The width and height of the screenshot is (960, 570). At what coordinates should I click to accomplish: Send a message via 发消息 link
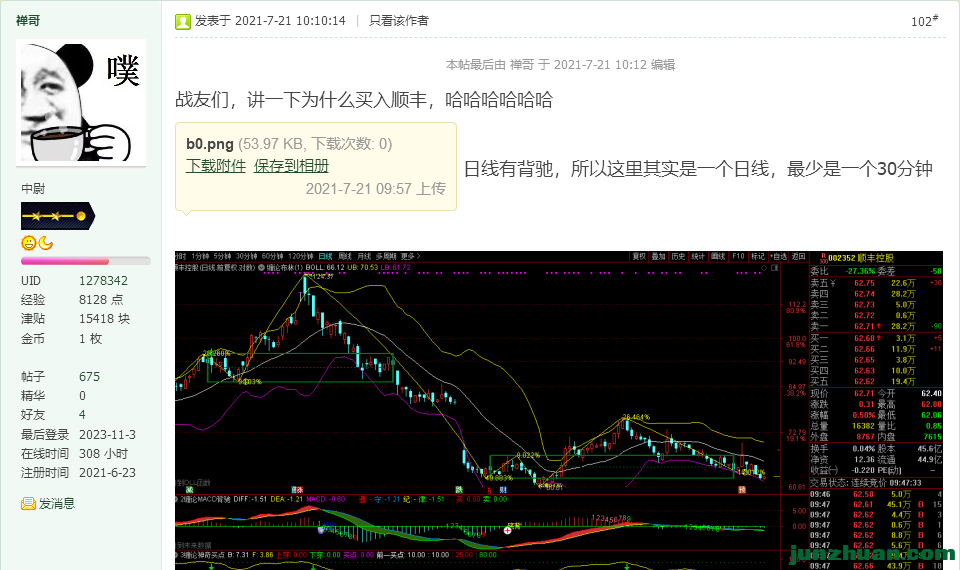(57, 504)
